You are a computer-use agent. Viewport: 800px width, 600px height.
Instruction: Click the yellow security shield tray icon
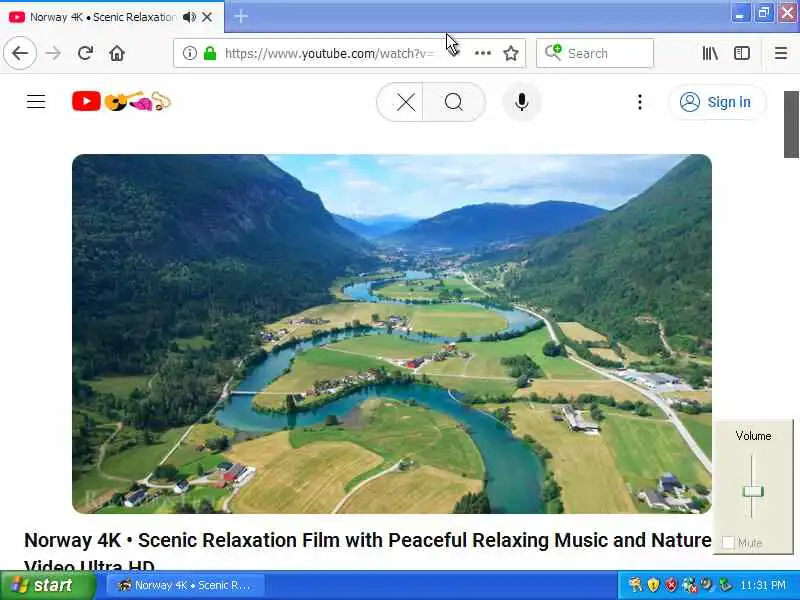click(x=653, y=585)
